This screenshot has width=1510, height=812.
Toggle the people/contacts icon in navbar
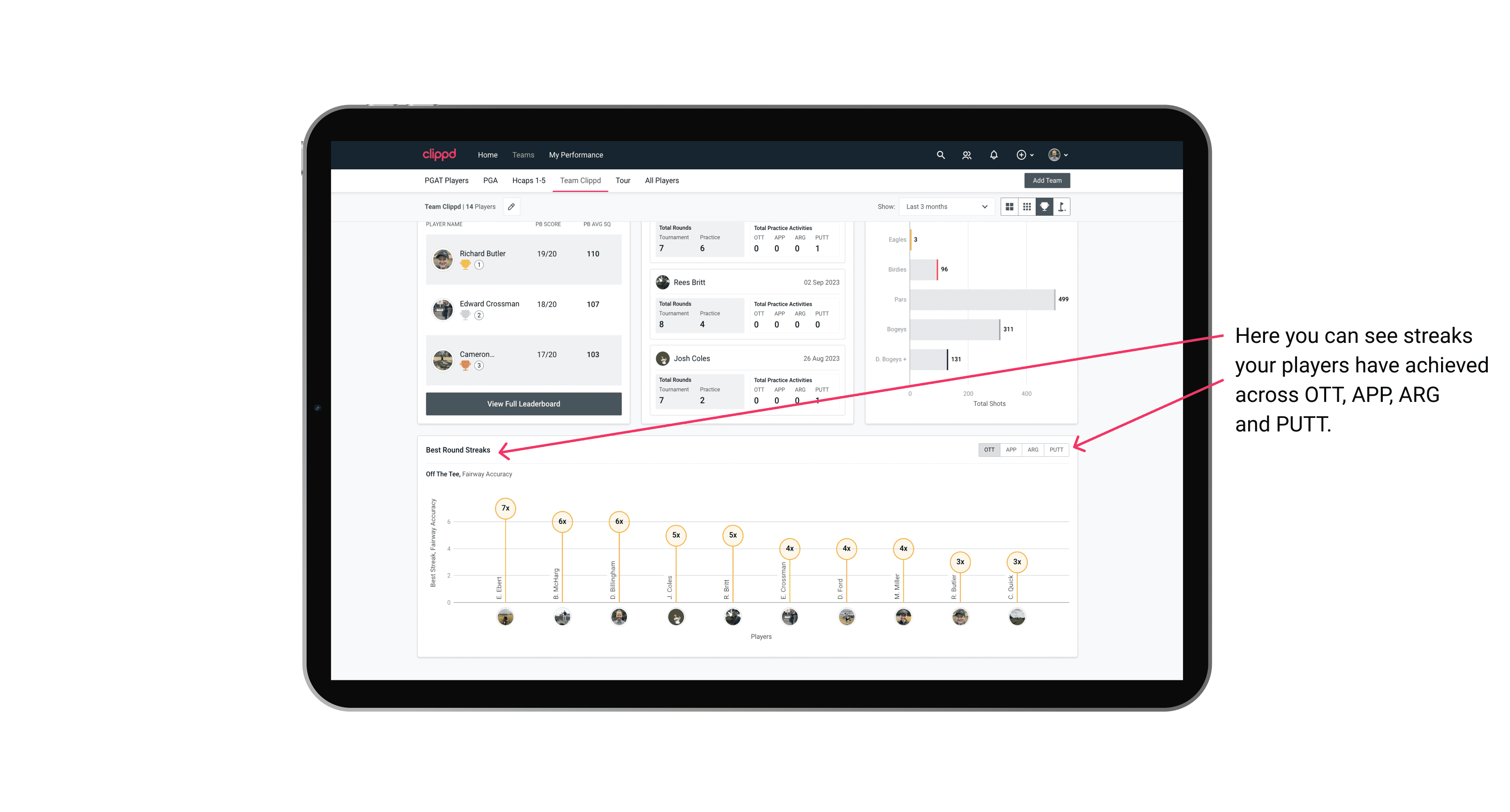(965, 154)
